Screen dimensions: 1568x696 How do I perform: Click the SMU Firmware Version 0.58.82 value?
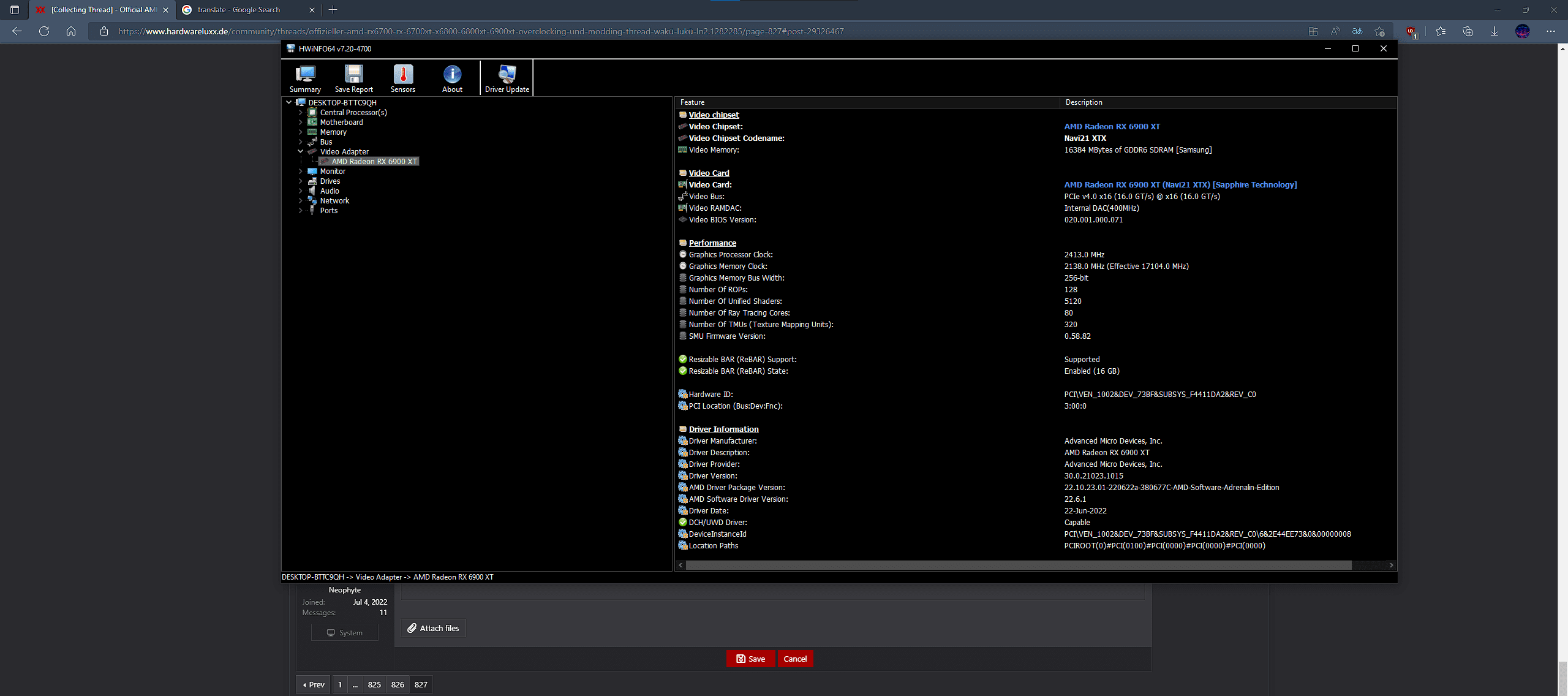[1077, 336]
